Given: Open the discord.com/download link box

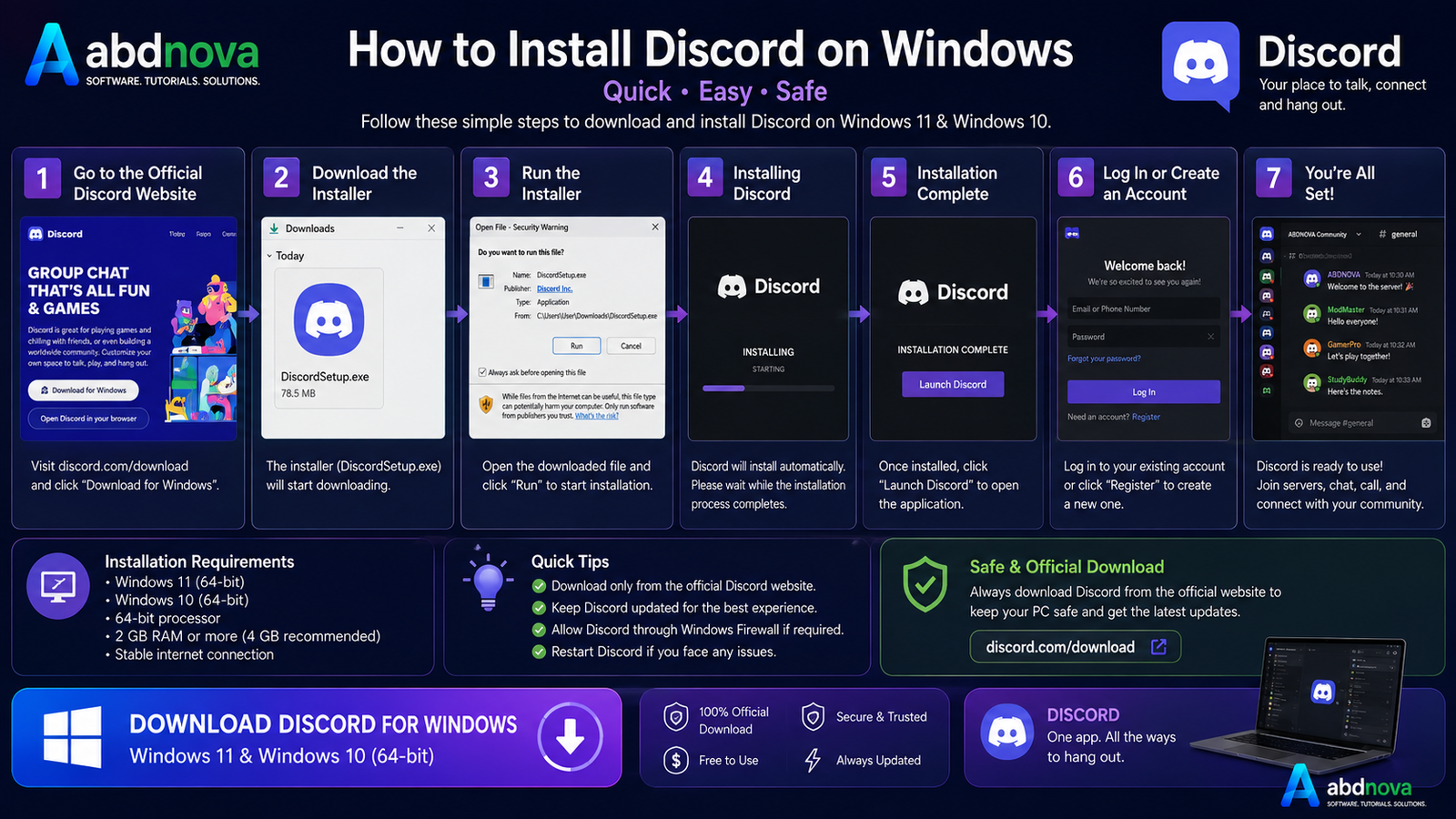Looking at the screenshot, I should 1075,647.
